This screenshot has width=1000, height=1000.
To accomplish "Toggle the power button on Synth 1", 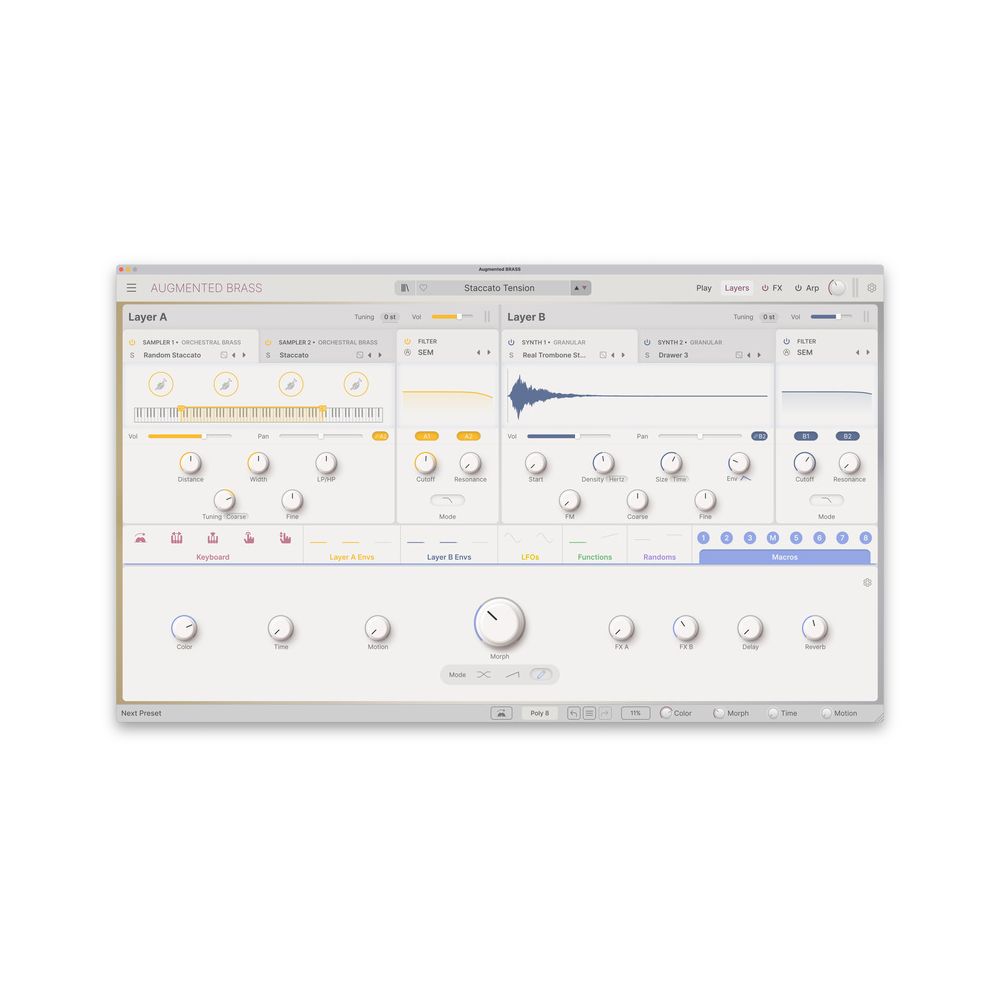I will (x=511, y=342).
